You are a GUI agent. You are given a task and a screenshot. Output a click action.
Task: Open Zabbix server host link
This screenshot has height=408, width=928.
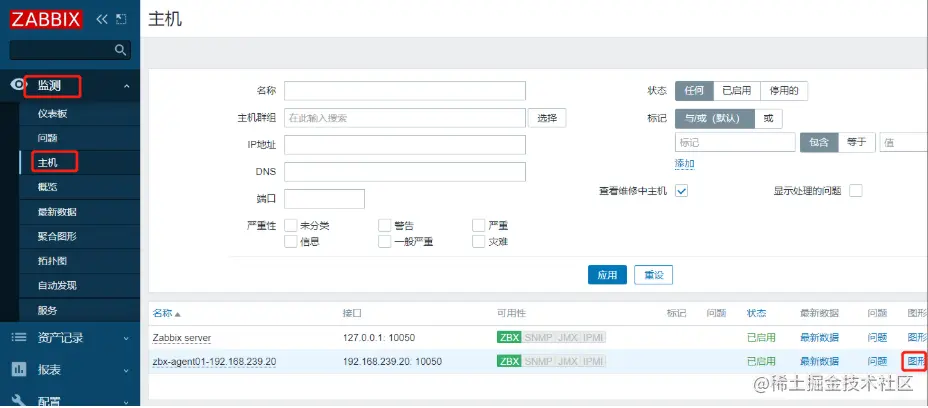(x=182, y=338)
